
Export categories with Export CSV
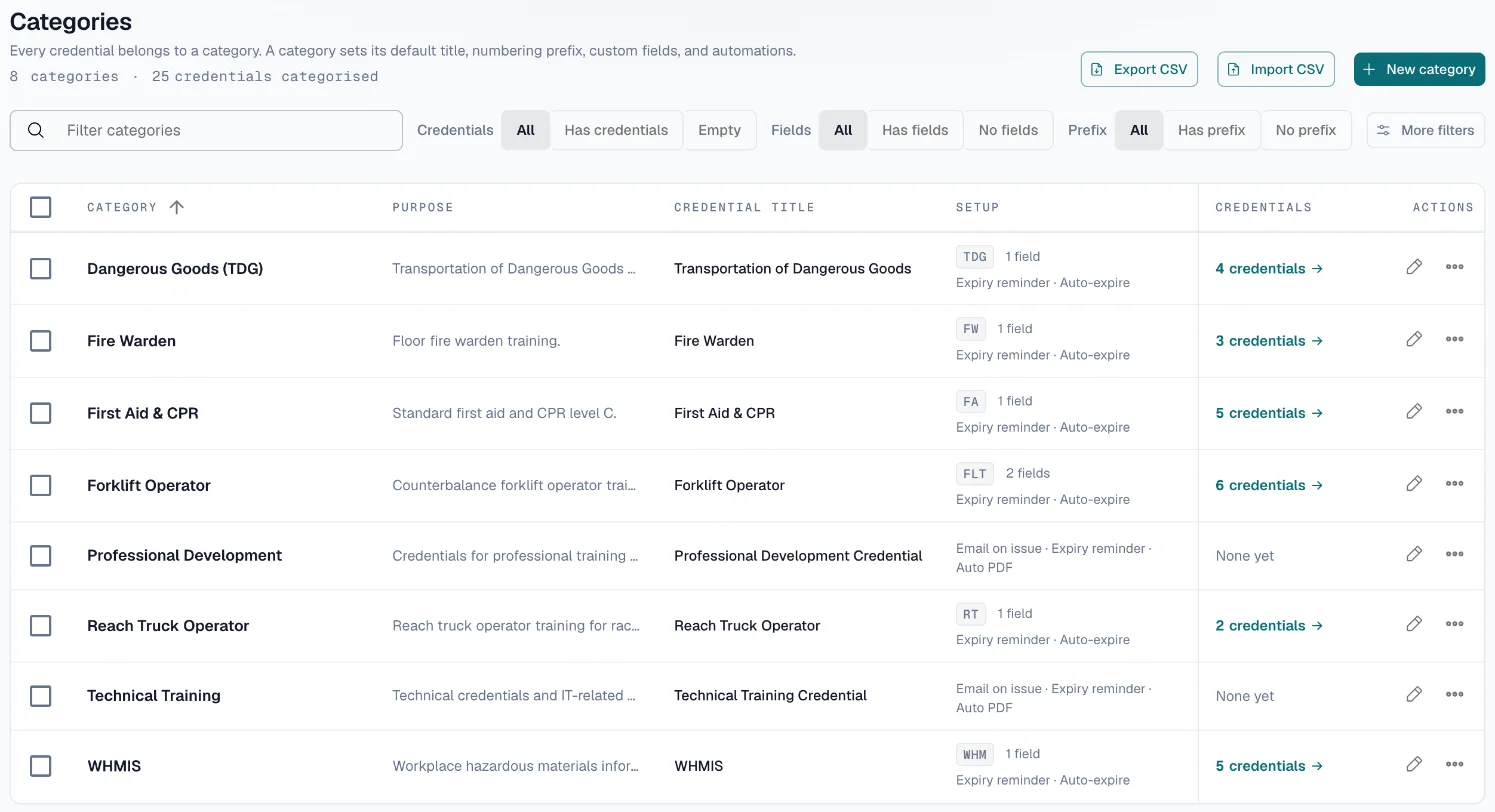coord(1139,69)
